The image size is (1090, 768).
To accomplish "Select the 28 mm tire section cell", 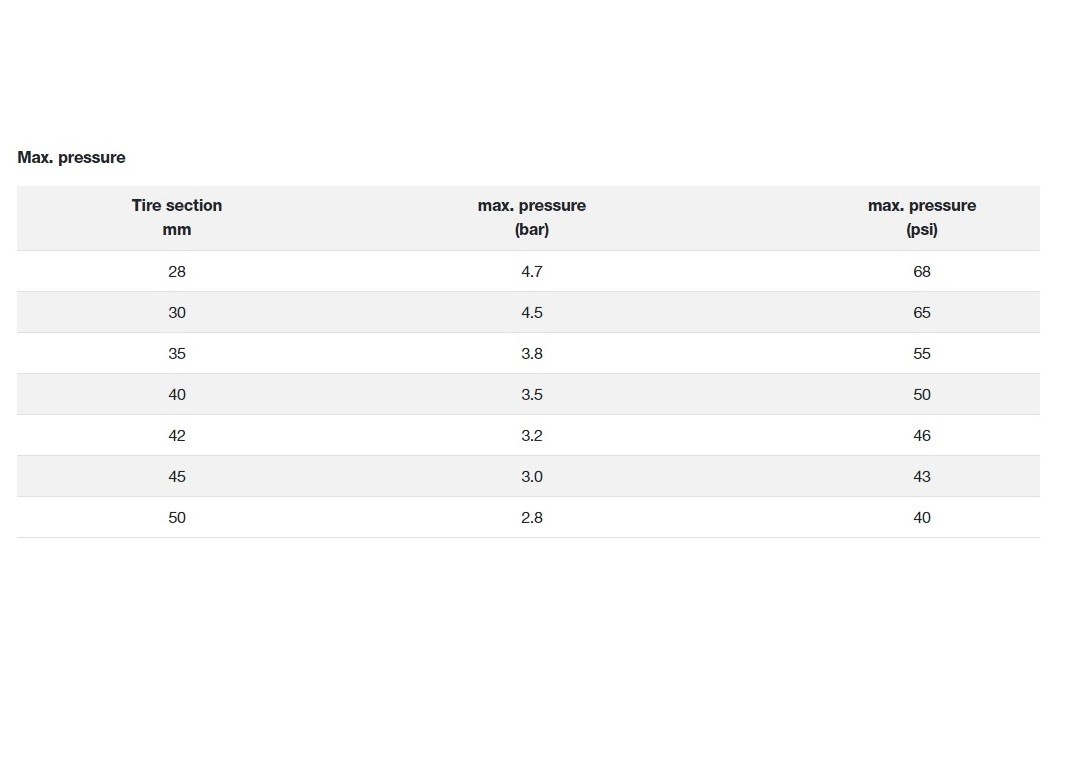I will pos(177,271).
